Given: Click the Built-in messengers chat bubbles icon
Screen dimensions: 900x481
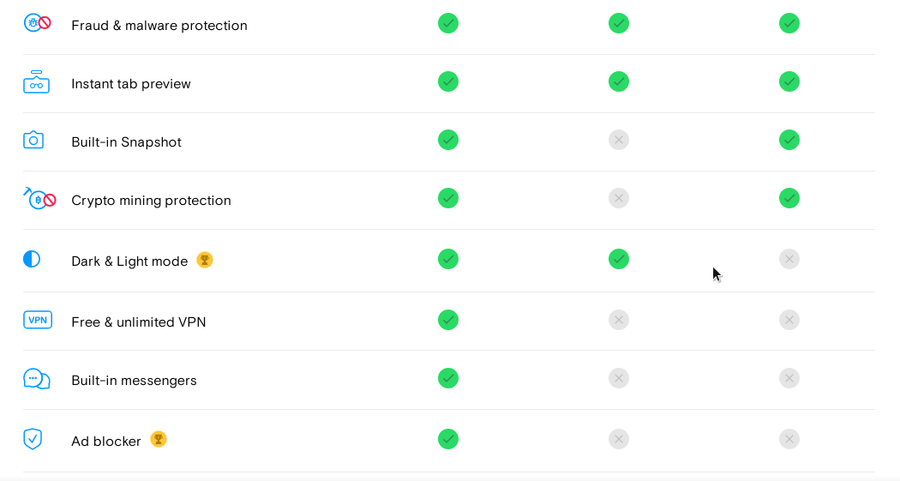Looking at the screenshot, I should click(x=36, y=379).
